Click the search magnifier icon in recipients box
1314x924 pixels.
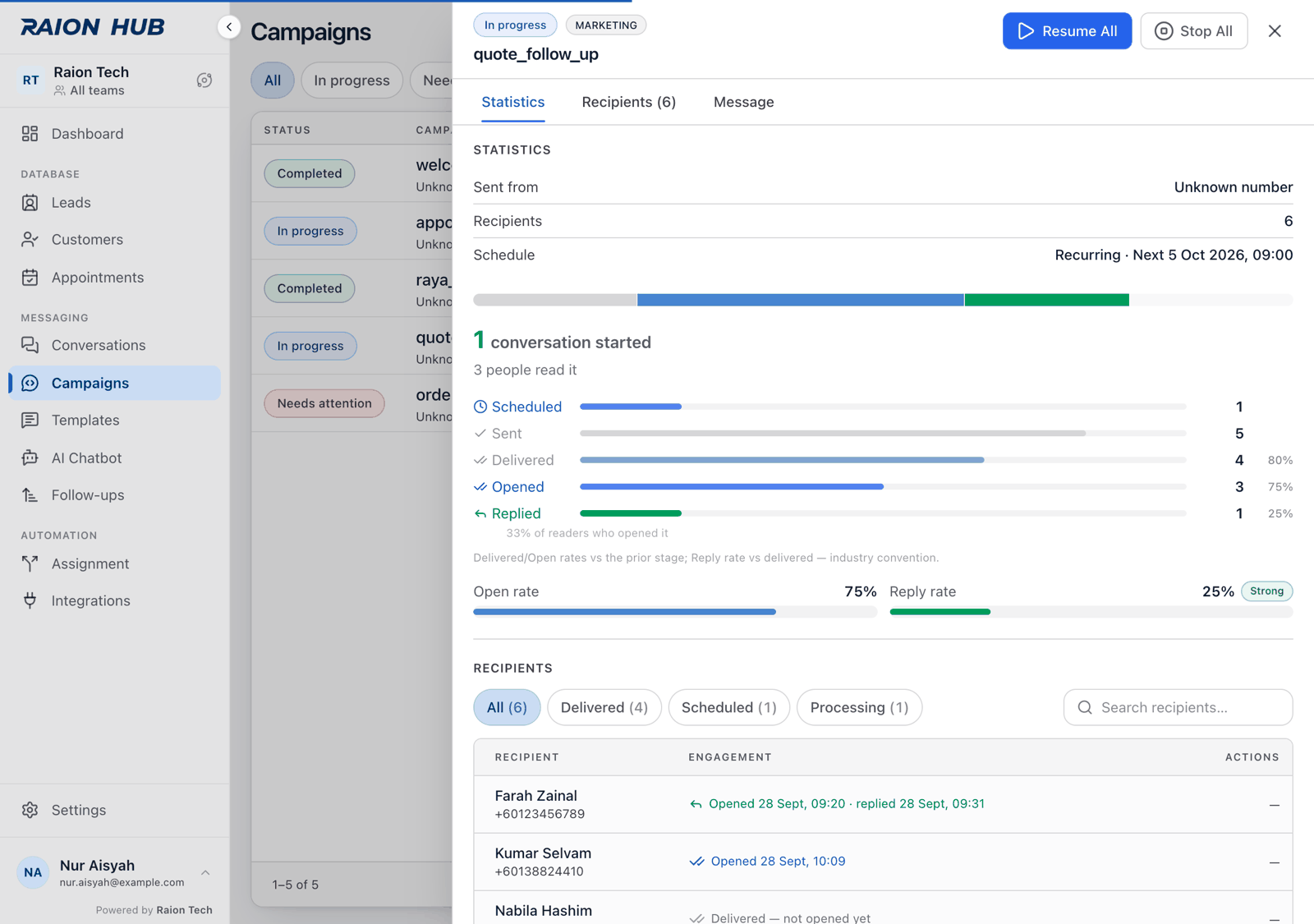[1085, 707]
